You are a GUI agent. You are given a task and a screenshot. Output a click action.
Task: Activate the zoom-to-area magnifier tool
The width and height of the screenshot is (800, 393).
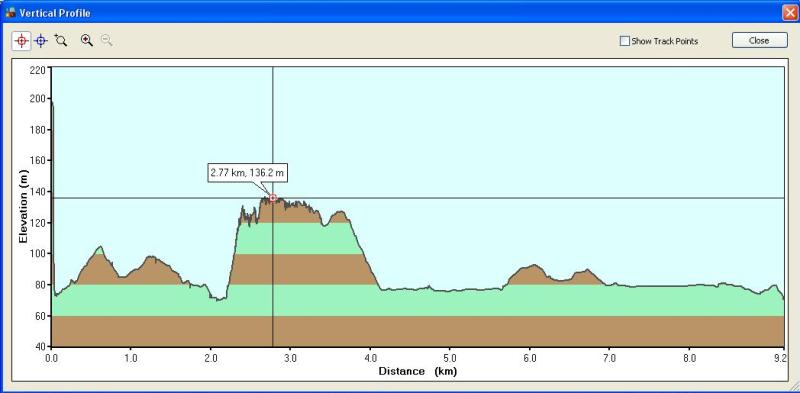[x=61, y=41]
